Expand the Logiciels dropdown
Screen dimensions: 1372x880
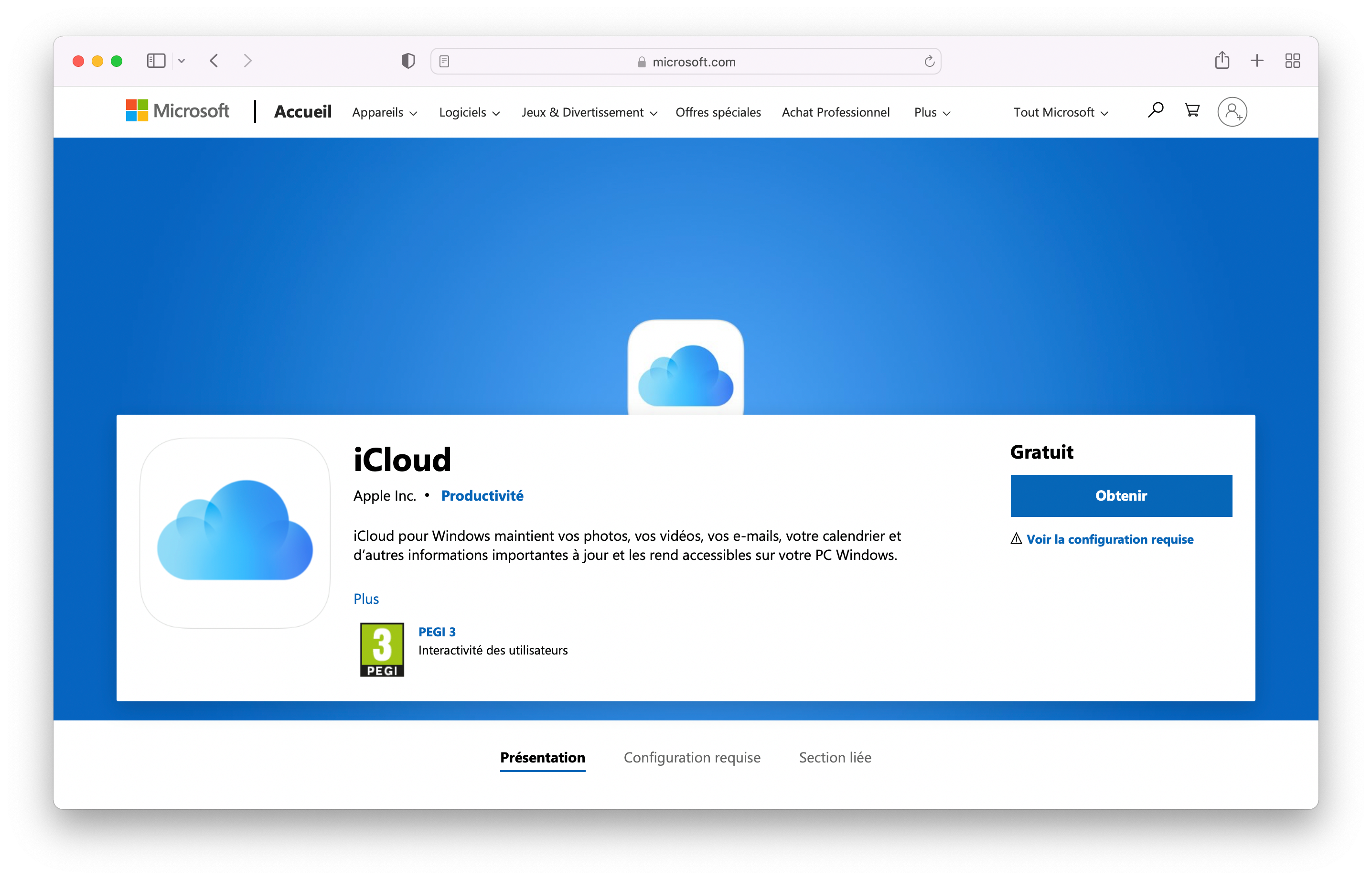[470, 113]
